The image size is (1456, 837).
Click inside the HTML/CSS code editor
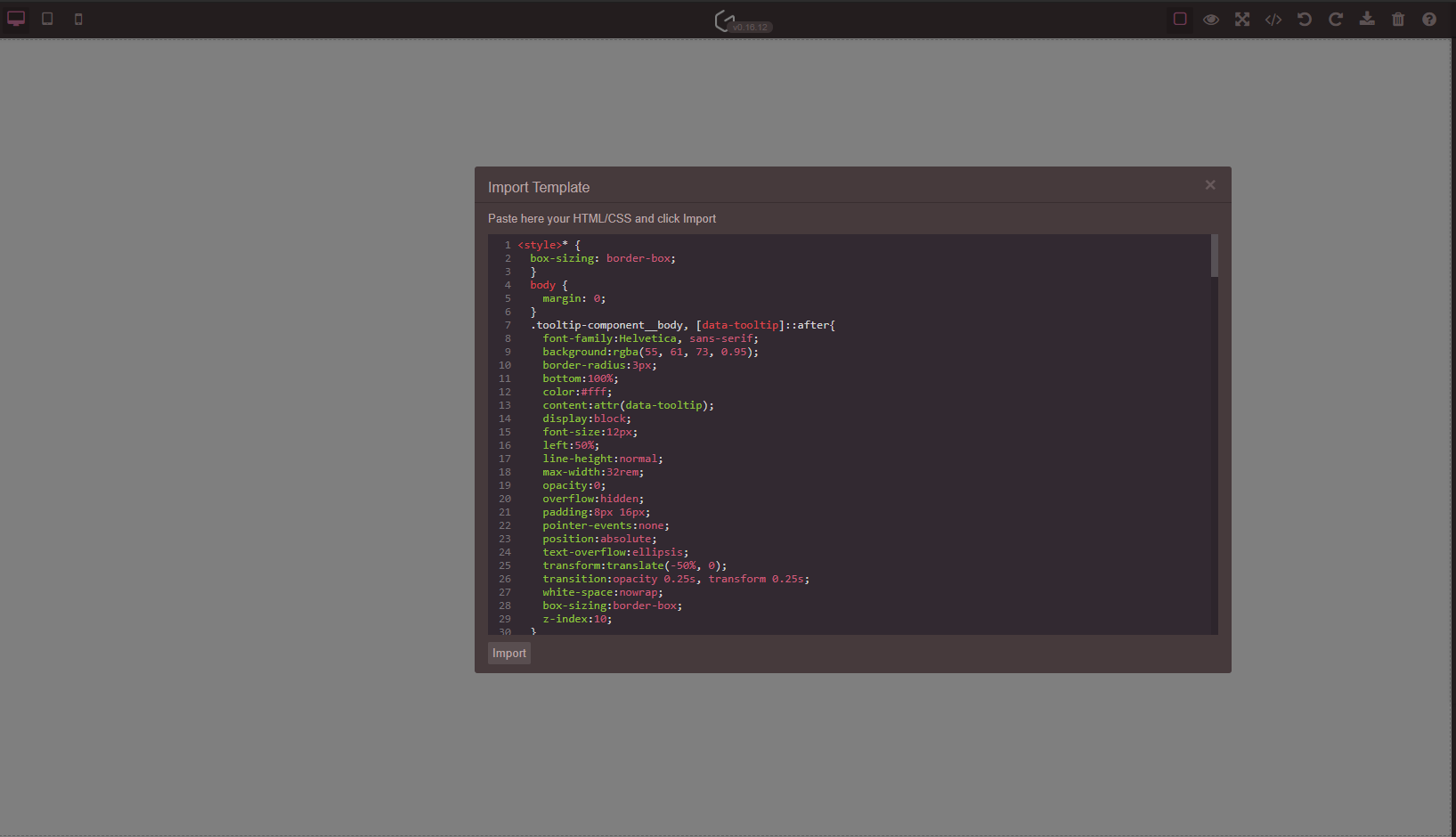(846, 436)
